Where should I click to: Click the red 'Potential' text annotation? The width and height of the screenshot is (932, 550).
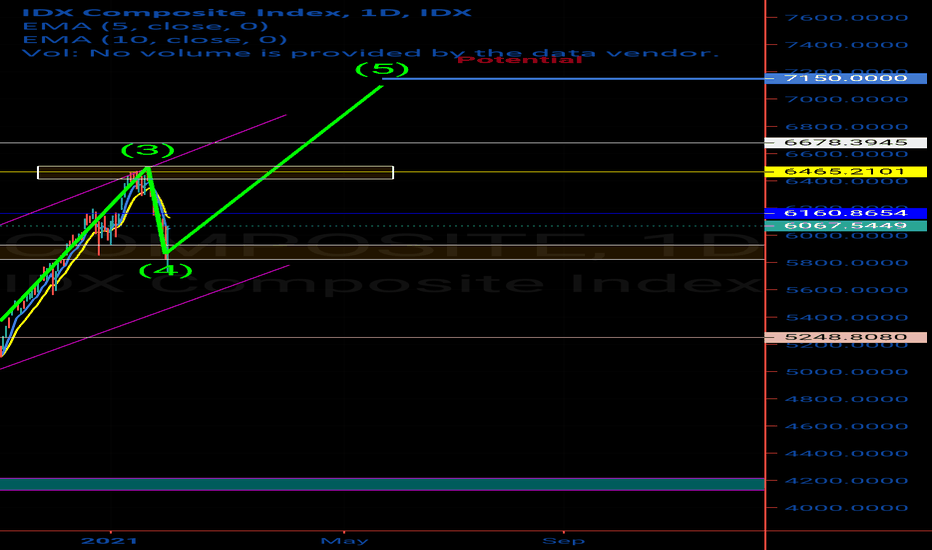click(x=519, y=59)
